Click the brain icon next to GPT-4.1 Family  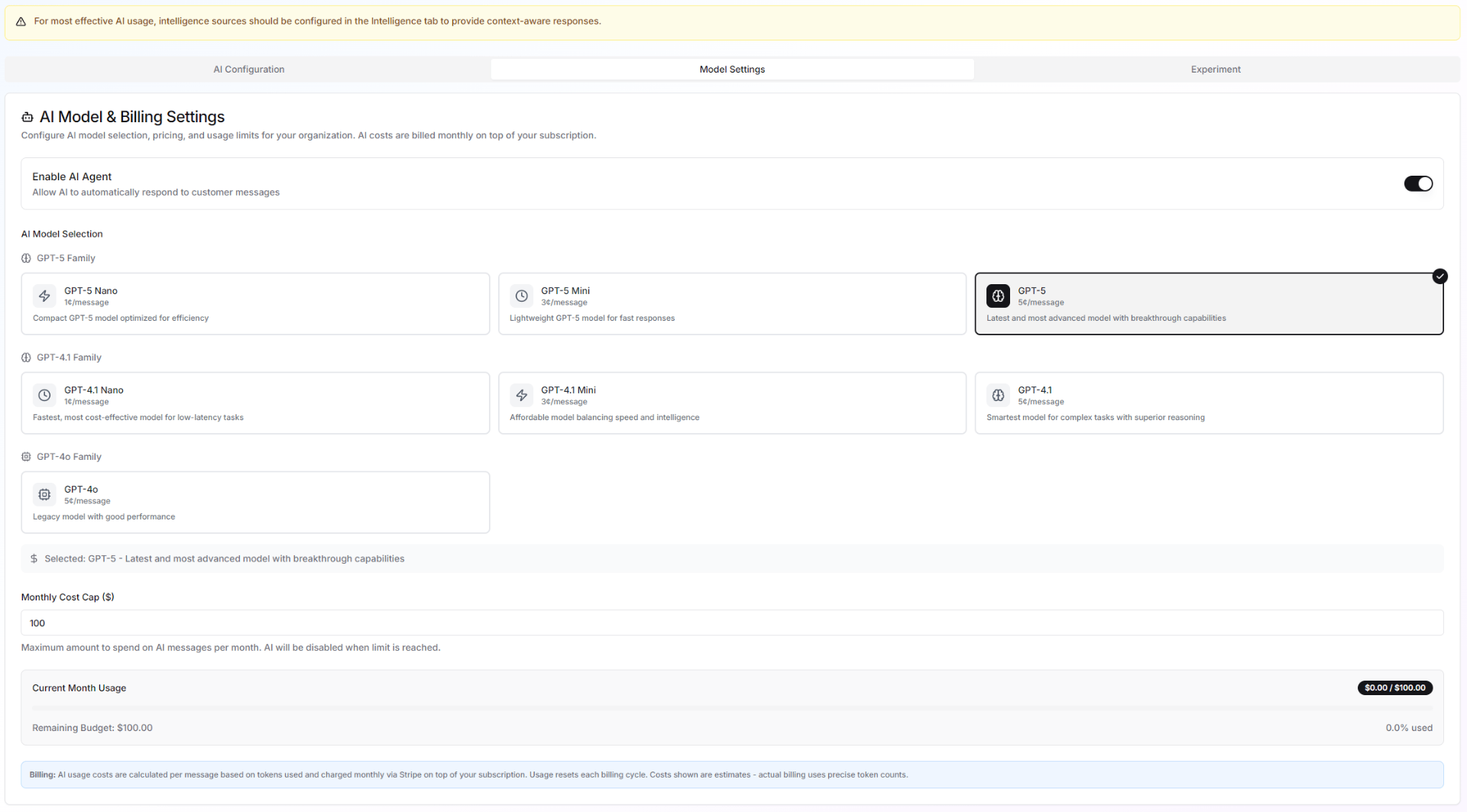(x=26, y=357)
